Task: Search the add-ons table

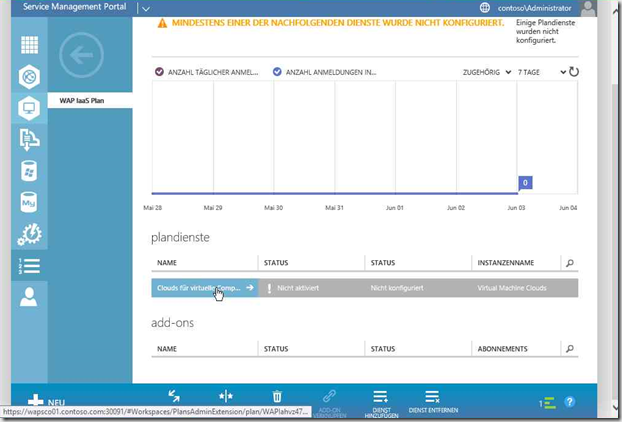Action: tap(570, 349)
